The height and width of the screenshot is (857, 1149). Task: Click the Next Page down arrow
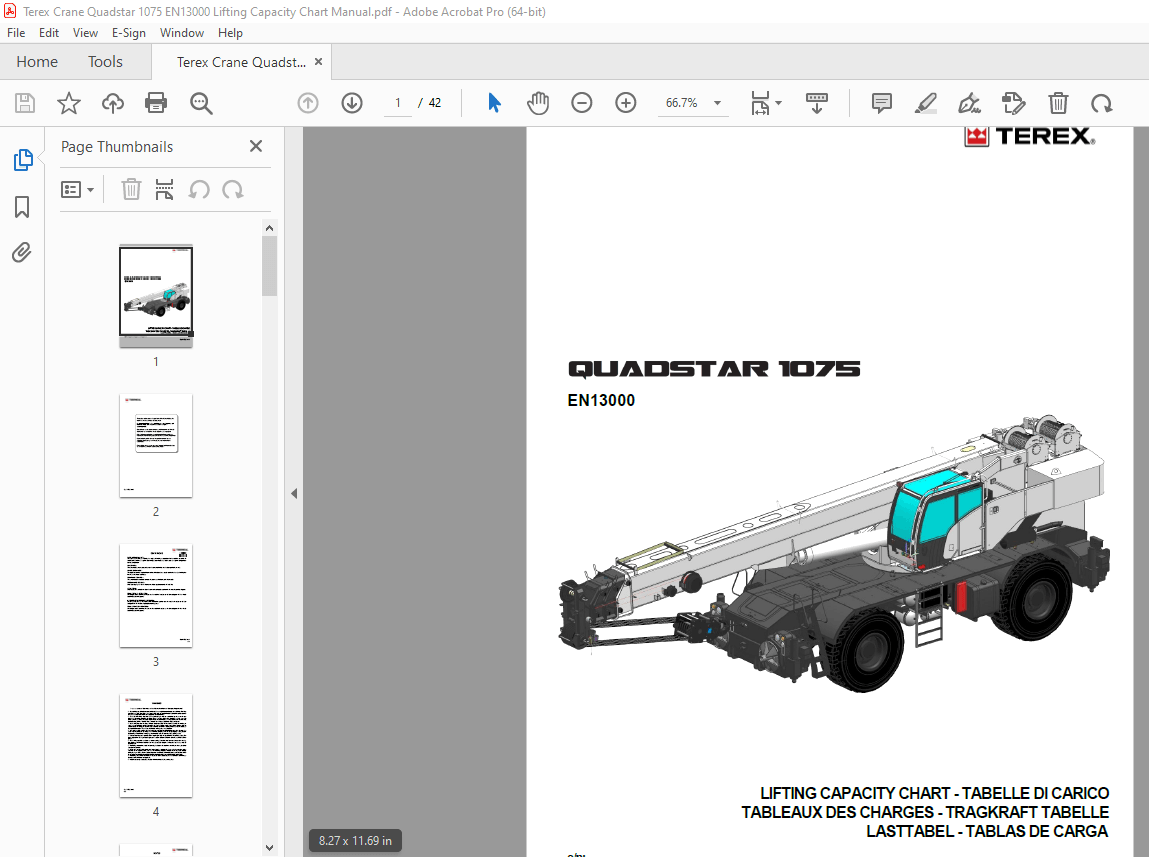(x=351, y=102)
